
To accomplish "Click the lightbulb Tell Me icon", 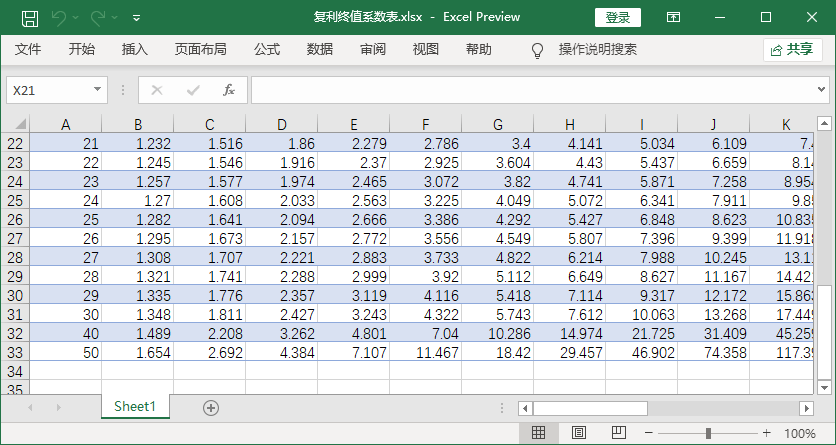I will pos(537,50).
